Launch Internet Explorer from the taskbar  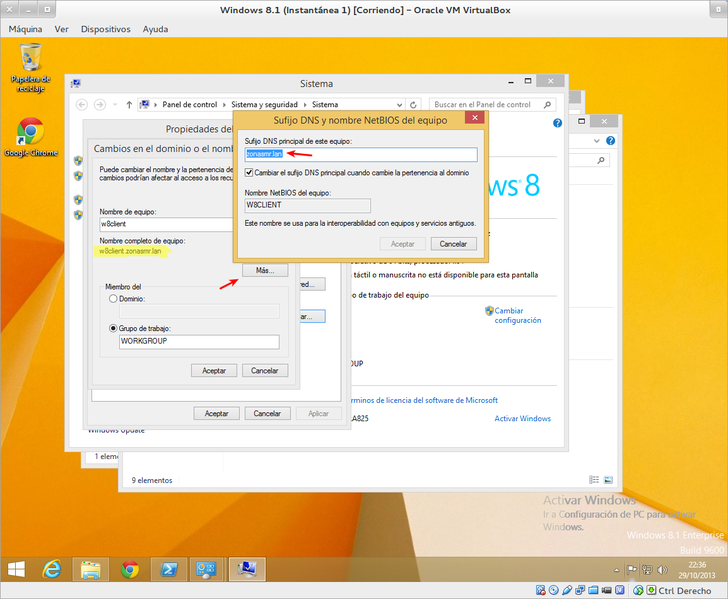coord(52,569)
